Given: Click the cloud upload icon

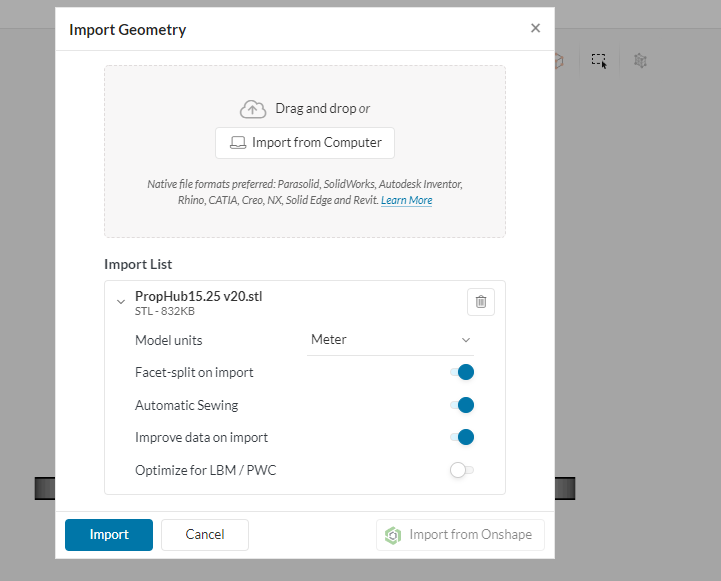Looking at the screenshot, I should pos(253,108).
